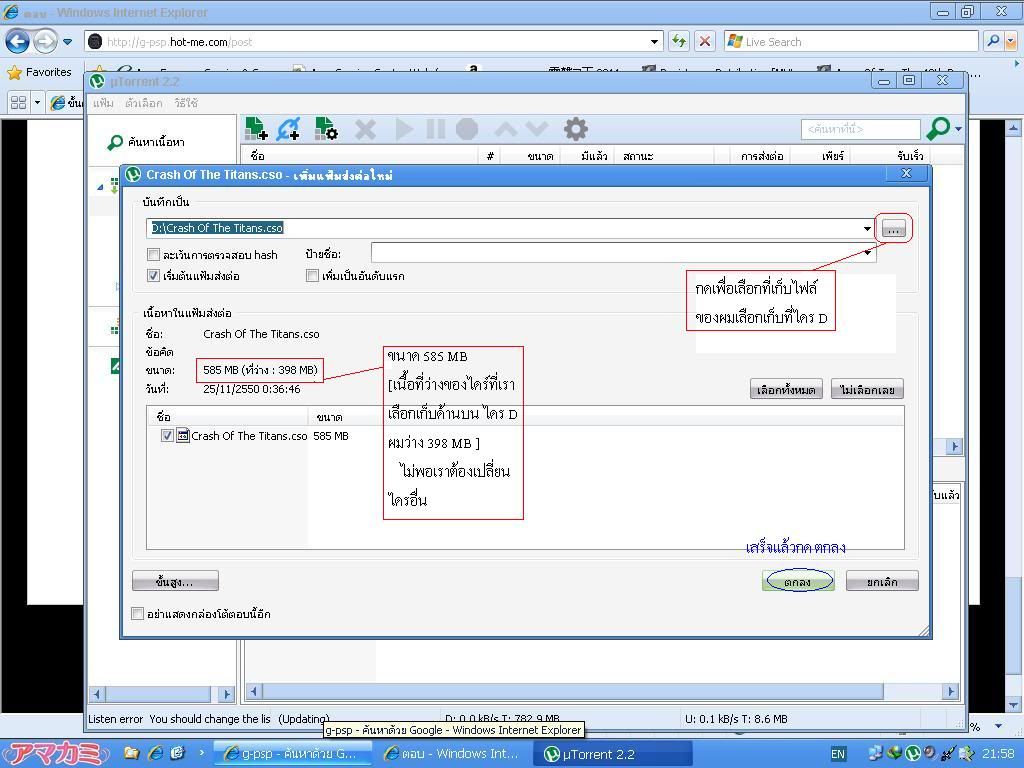Click the file list Name column header in dialog
Viewport: 1024px width, 768px height.
[x=227, y=416]
